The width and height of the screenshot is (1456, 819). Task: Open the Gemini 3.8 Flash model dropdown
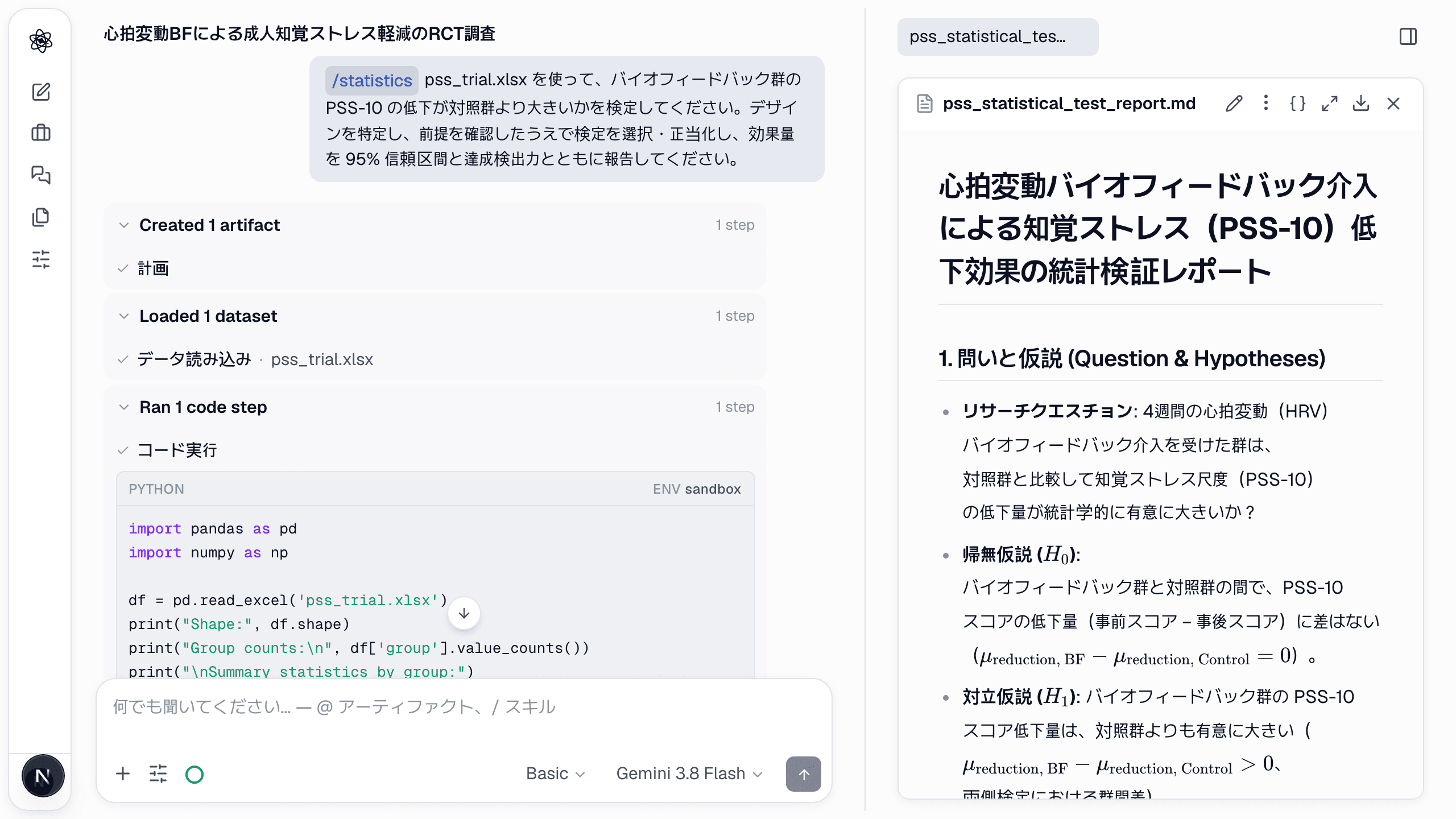pyautogui.click(x=689, y=773)
